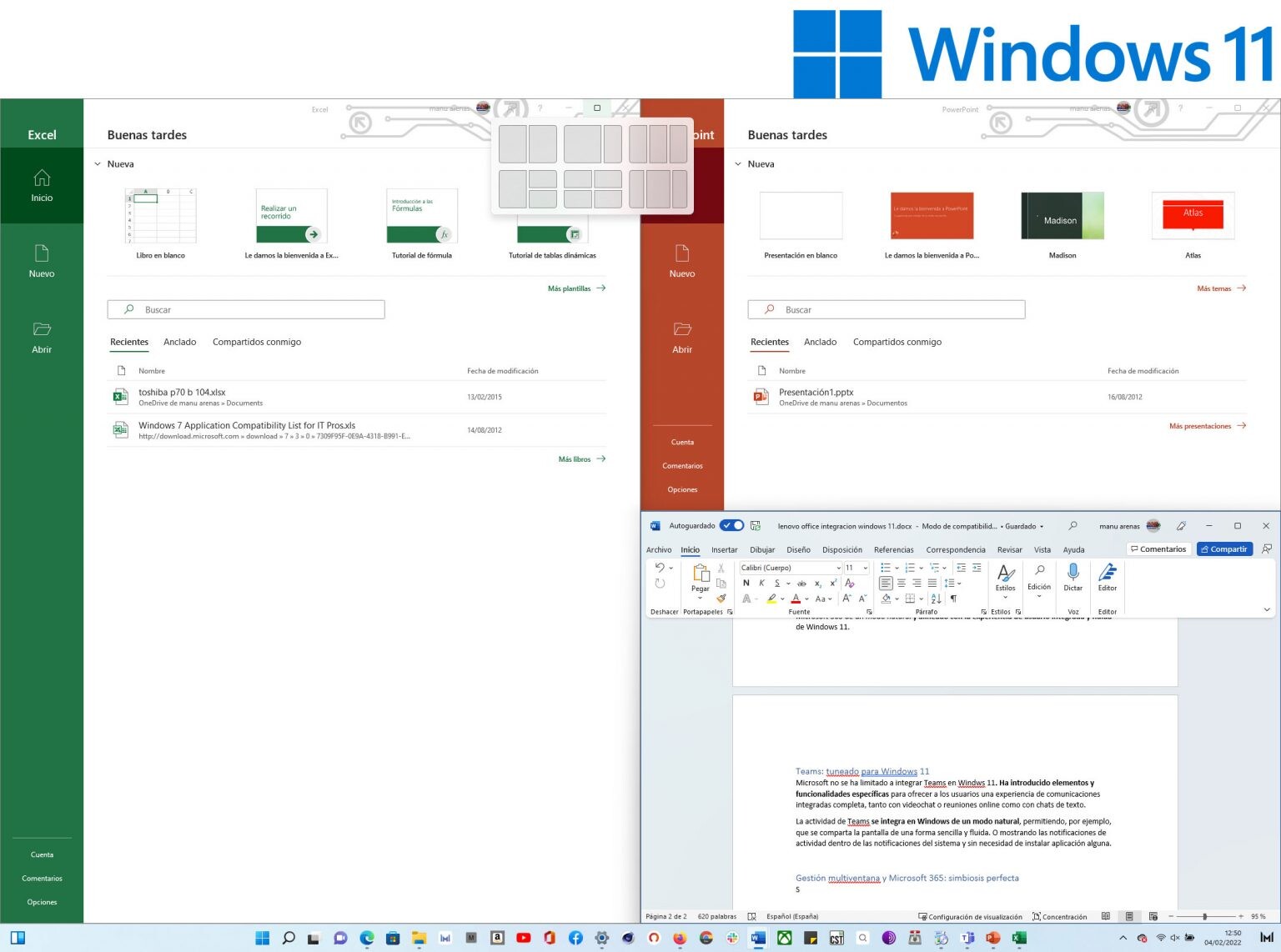Image resolution: width=1281 pixels, height=952 pixels.
Task: Click the sort A-Z icon in Párrafo group
Action: [x=935, y=599]
